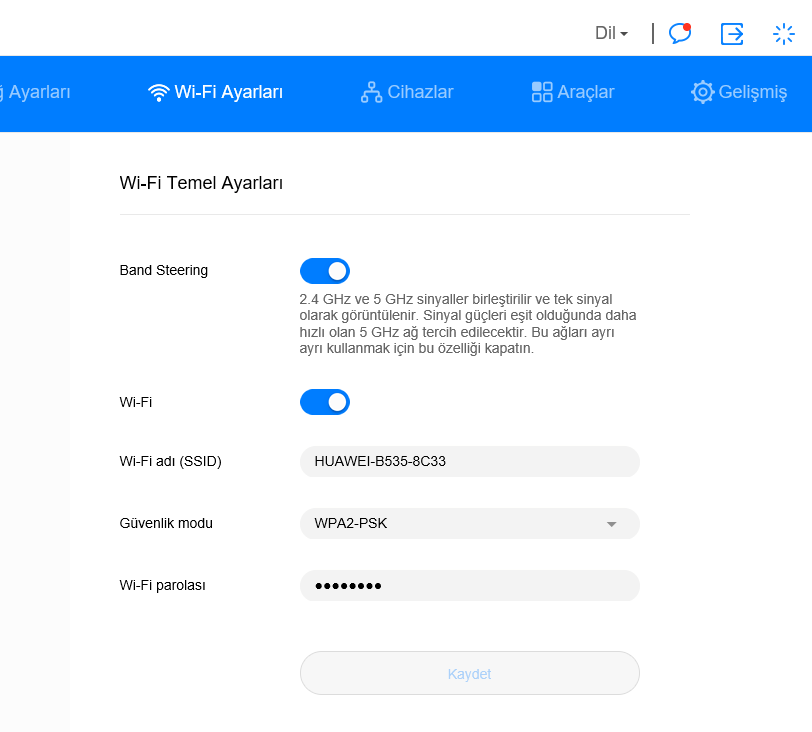Click the Cihazlar network devices icon

click(x=371, y=93)
